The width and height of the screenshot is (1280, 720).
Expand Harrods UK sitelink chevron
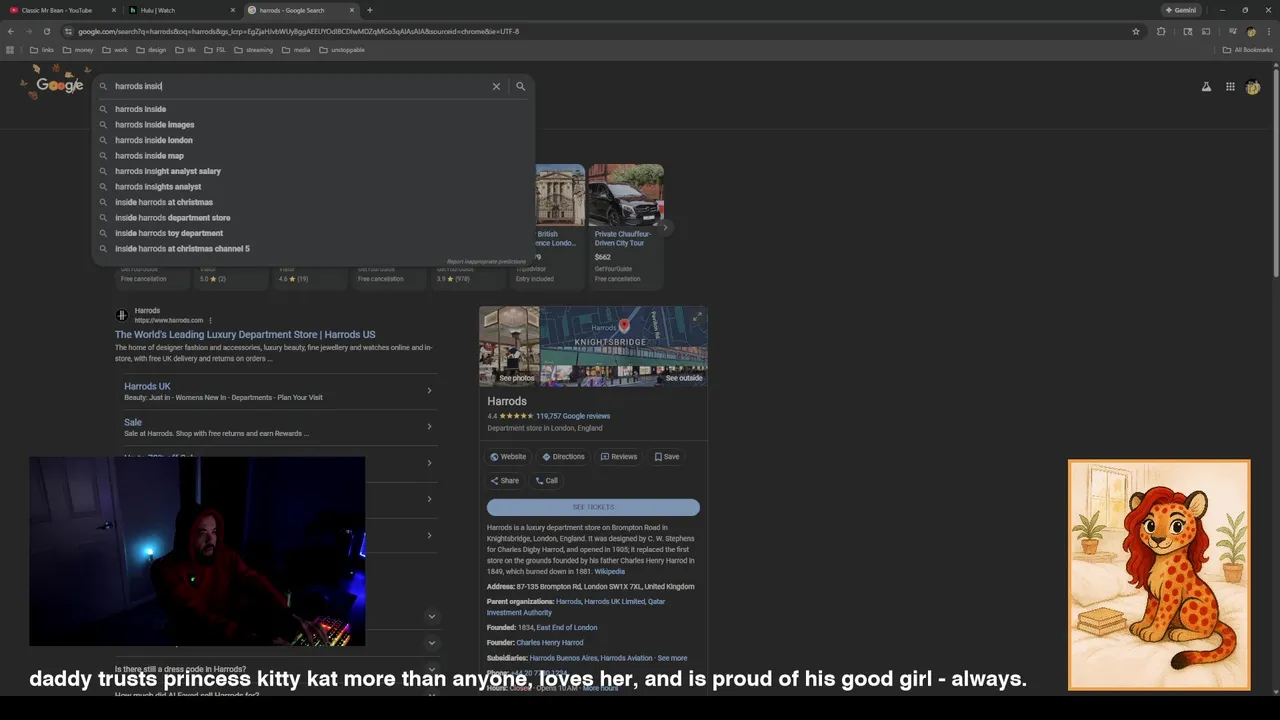429,391
